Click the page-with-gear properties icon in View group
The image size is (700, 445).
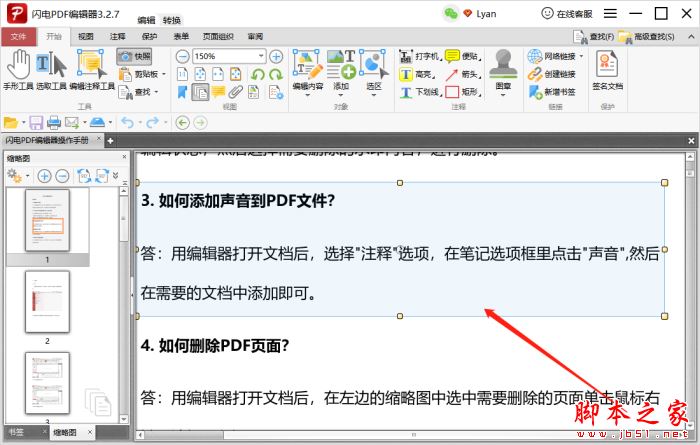(x=276, y=92)
